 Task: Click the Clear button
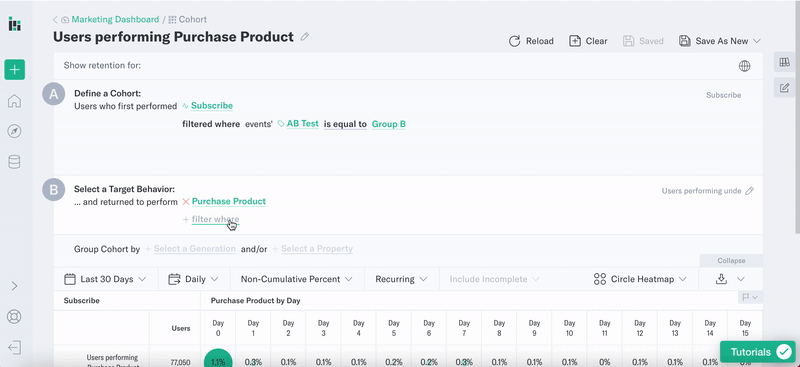point(588,41)
